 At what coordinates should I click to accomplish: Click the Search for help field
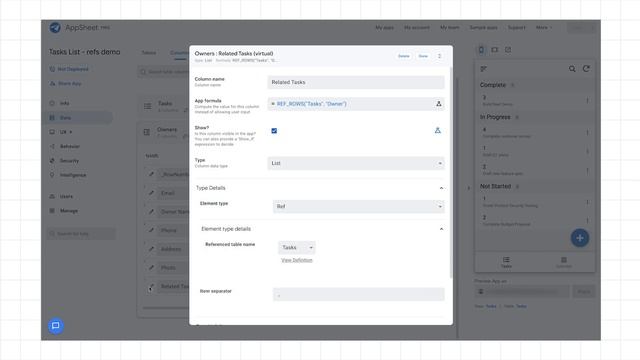[81, 233]
